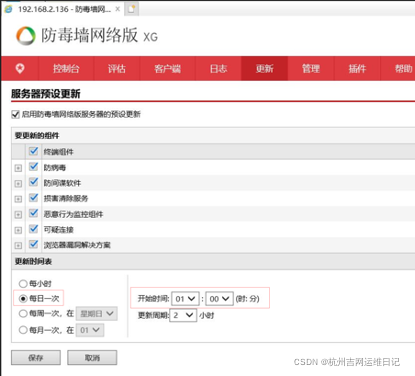Viewport: 415px width, 376px height.
Task: Open the 客户端 menu
Action: click(x=167, y=69)
